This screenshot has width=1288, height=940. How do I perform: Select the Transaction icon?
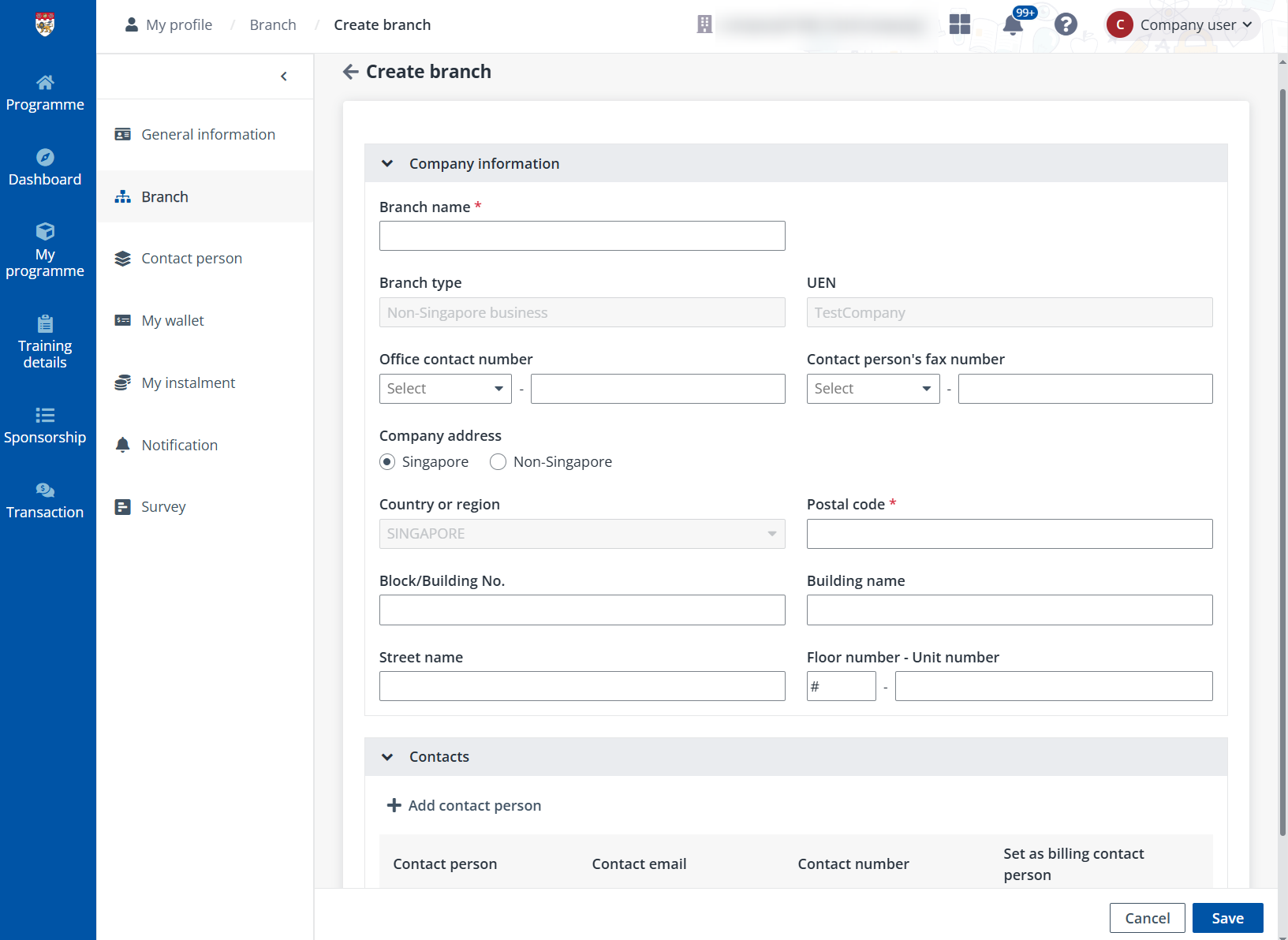45,499
